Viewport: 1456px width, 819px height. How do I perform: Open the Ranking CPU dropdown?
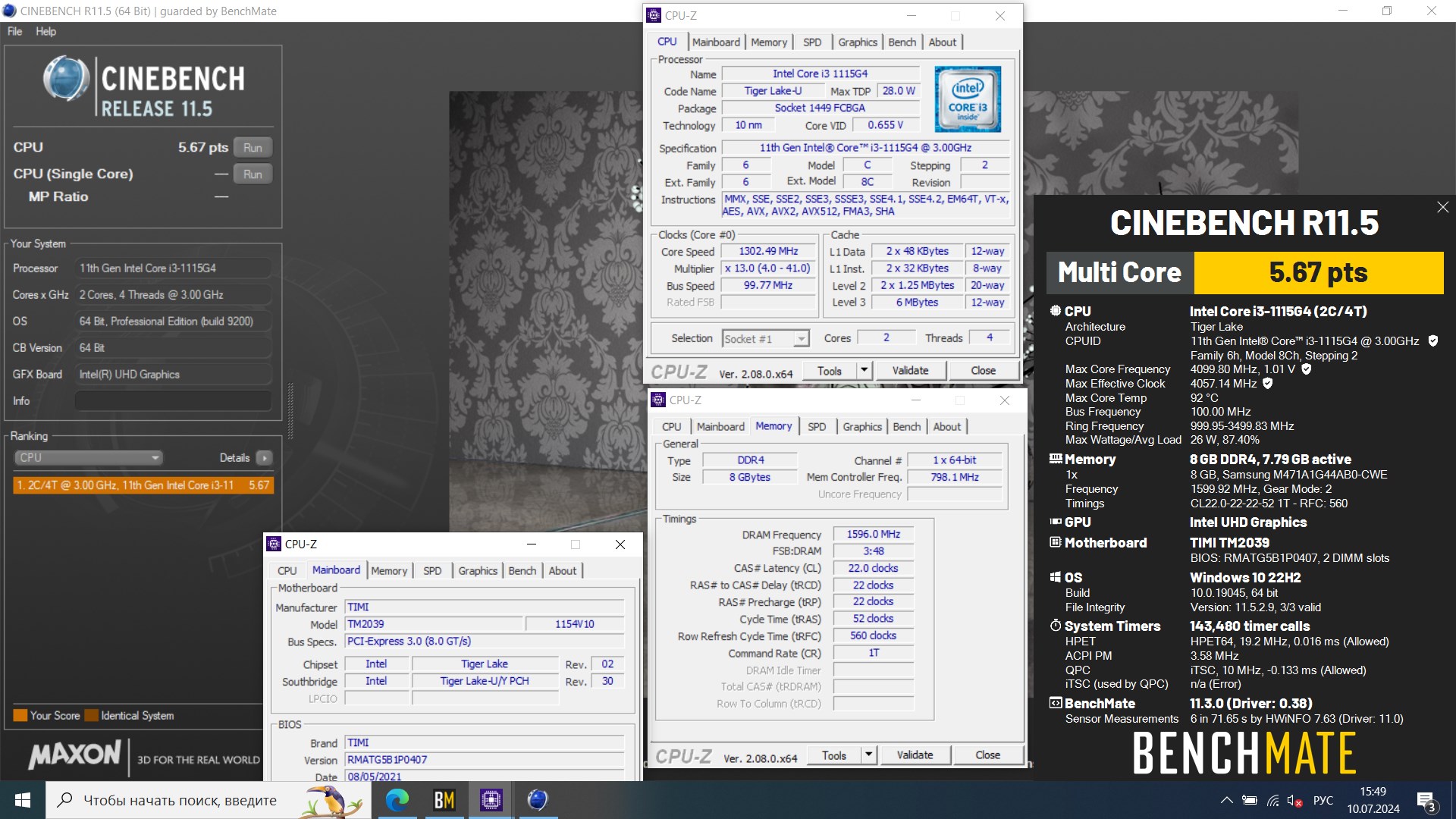(x=88, y=458)
